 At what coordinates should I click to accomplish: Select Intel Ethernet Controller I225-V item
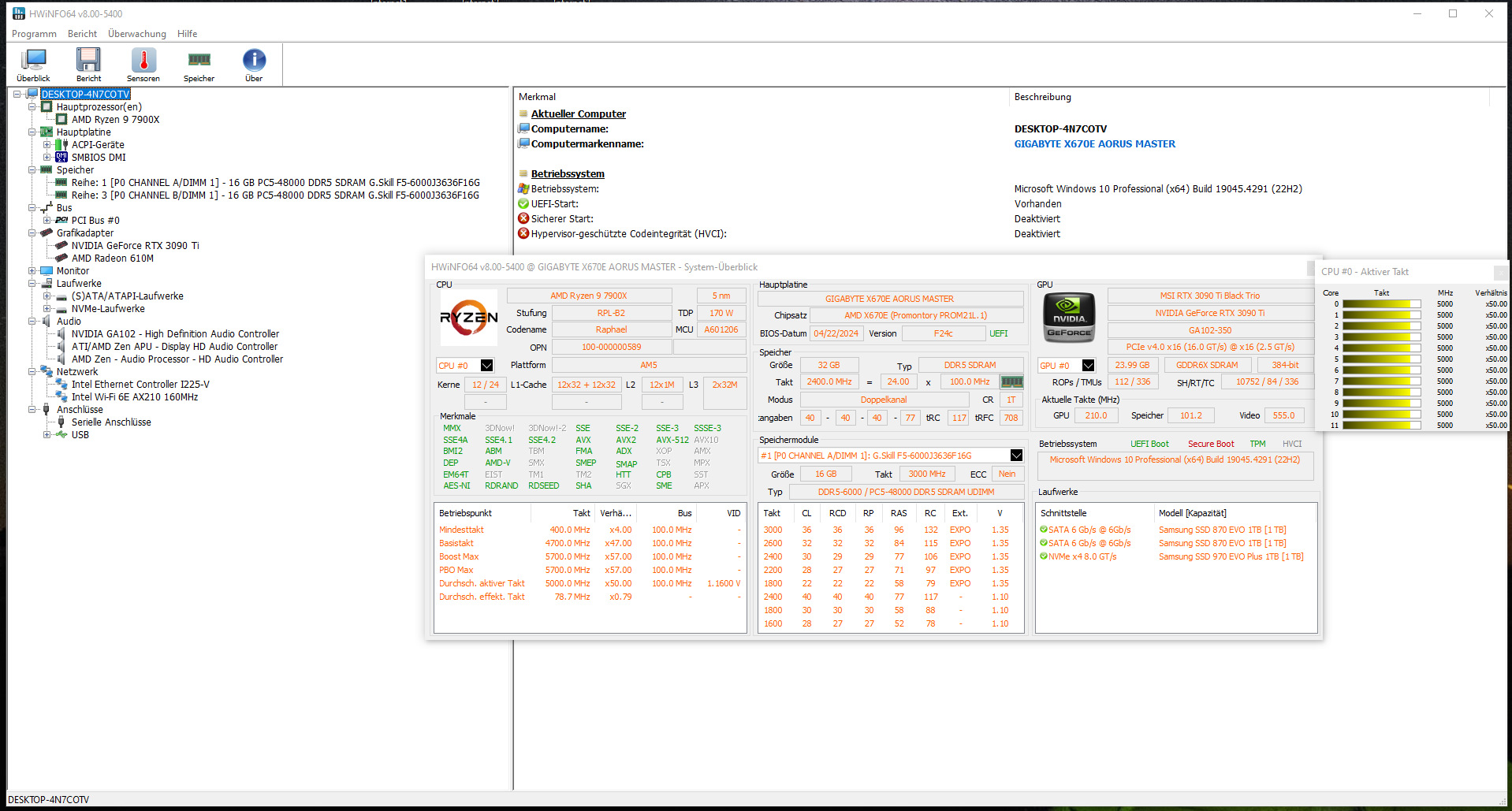point(140,384)
